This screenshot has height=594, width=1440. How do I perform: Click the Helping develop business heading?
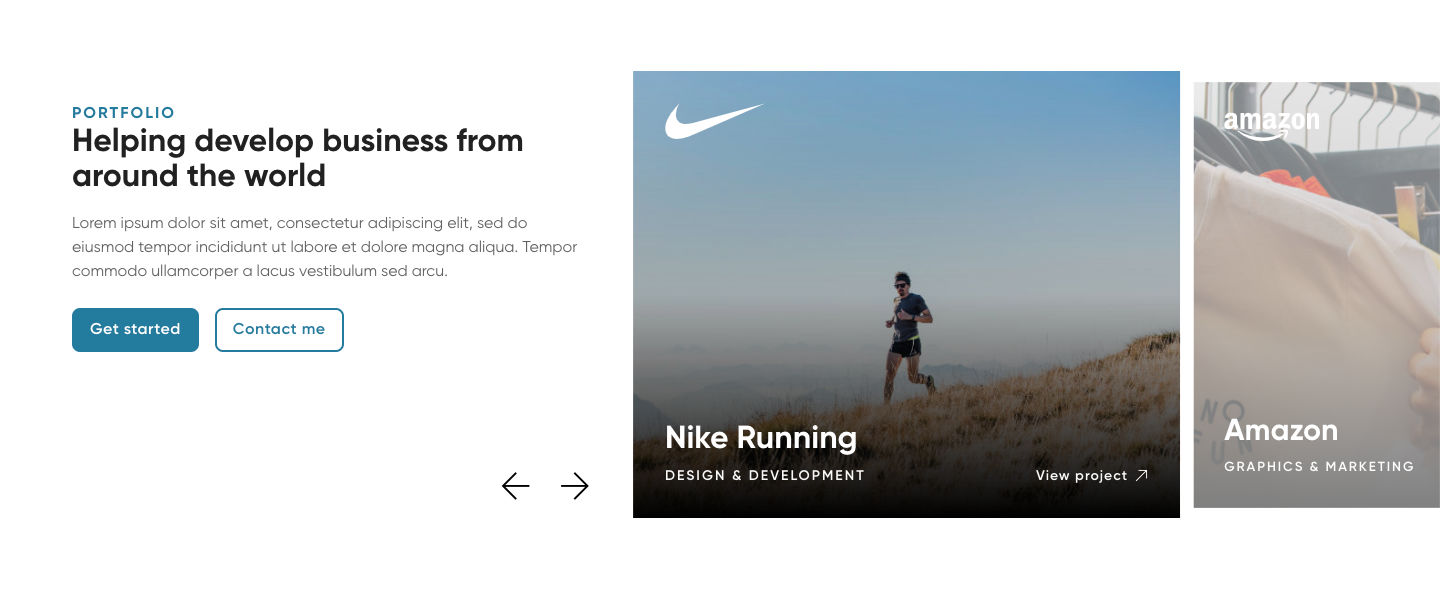[x=297, y=158]
